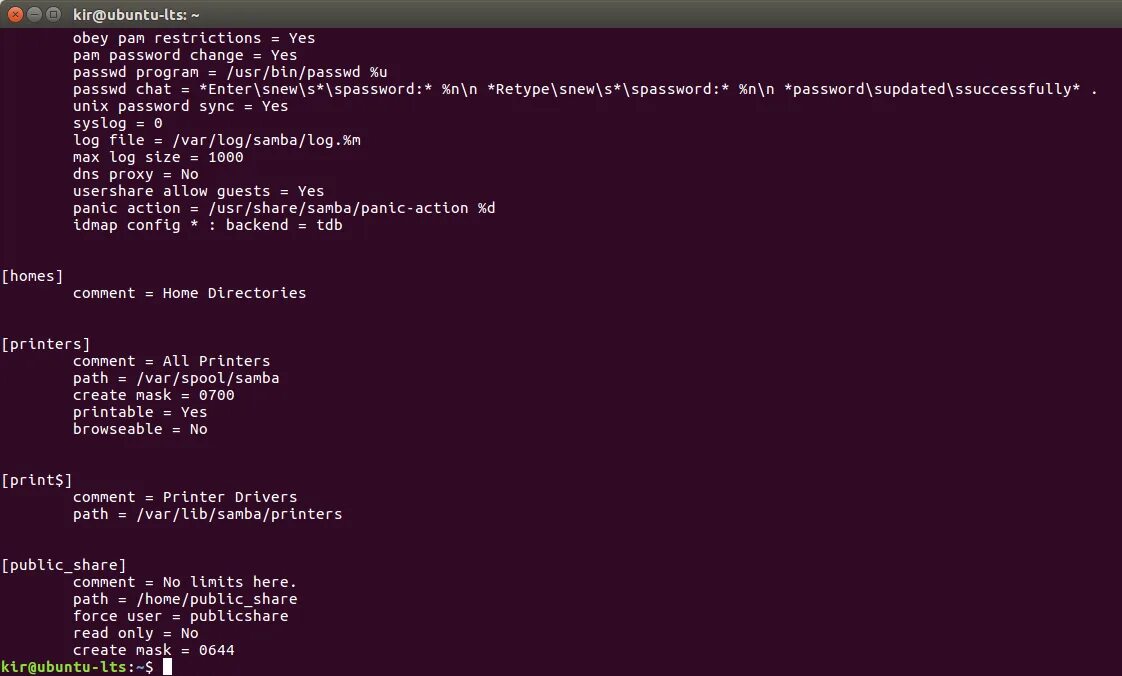
Task: Click the 'log file = /var/log/samba/log.%m' line
Action: coord(216,140)
